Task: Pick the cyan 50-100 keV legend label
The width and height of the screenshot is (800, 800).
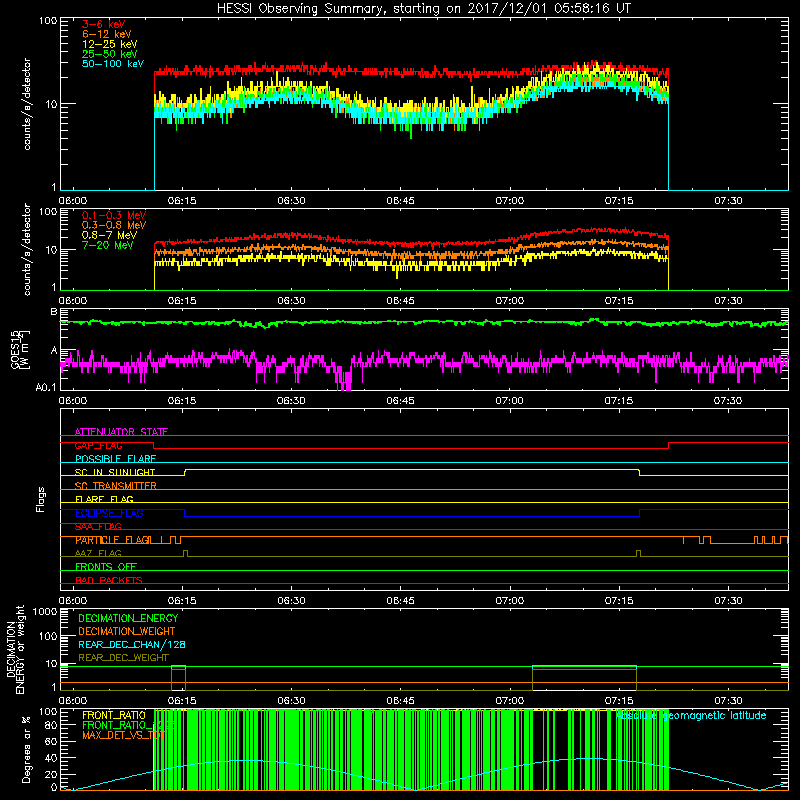Action: (x=113, y=64)
